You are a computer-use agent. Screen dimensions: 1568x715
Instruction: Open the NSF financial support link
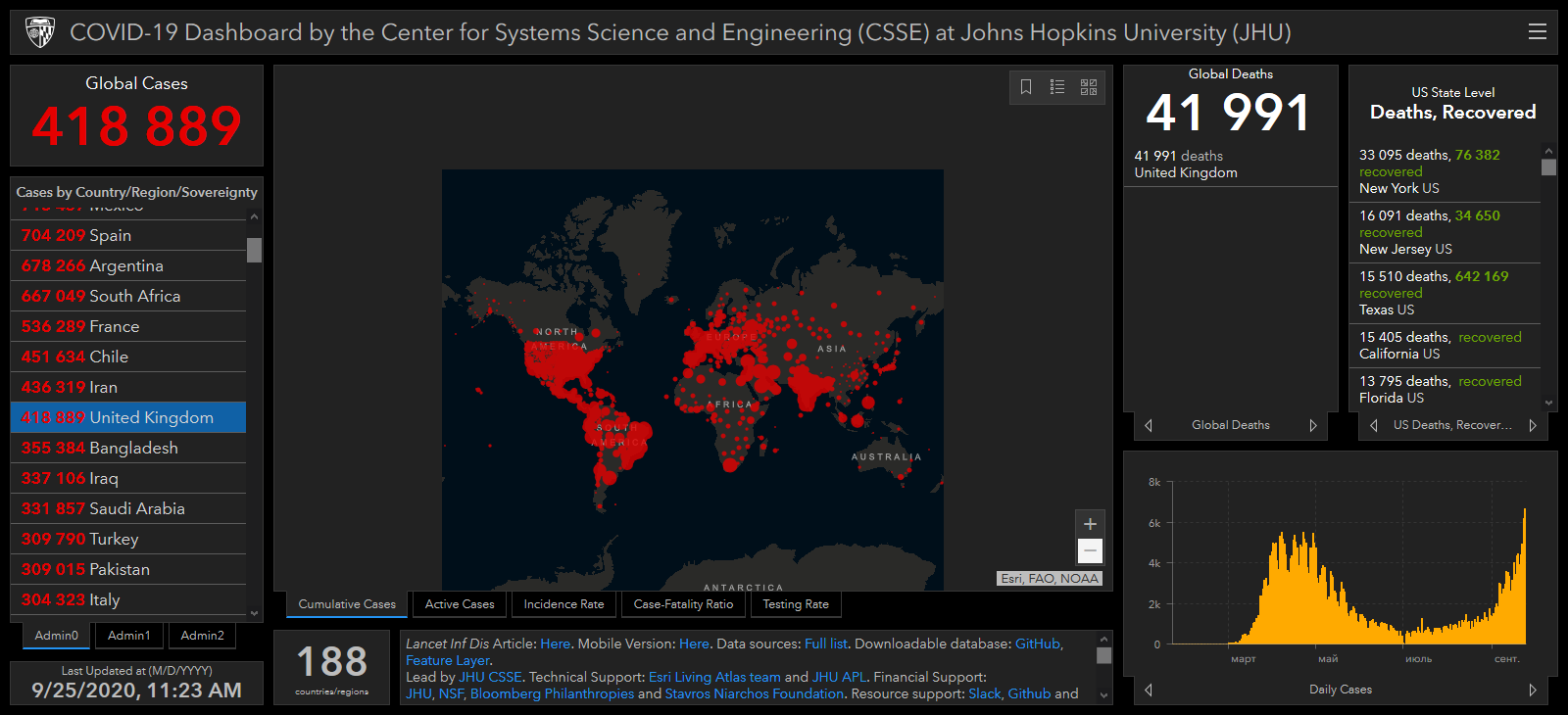pyautogui.click(x=451, y=693)
